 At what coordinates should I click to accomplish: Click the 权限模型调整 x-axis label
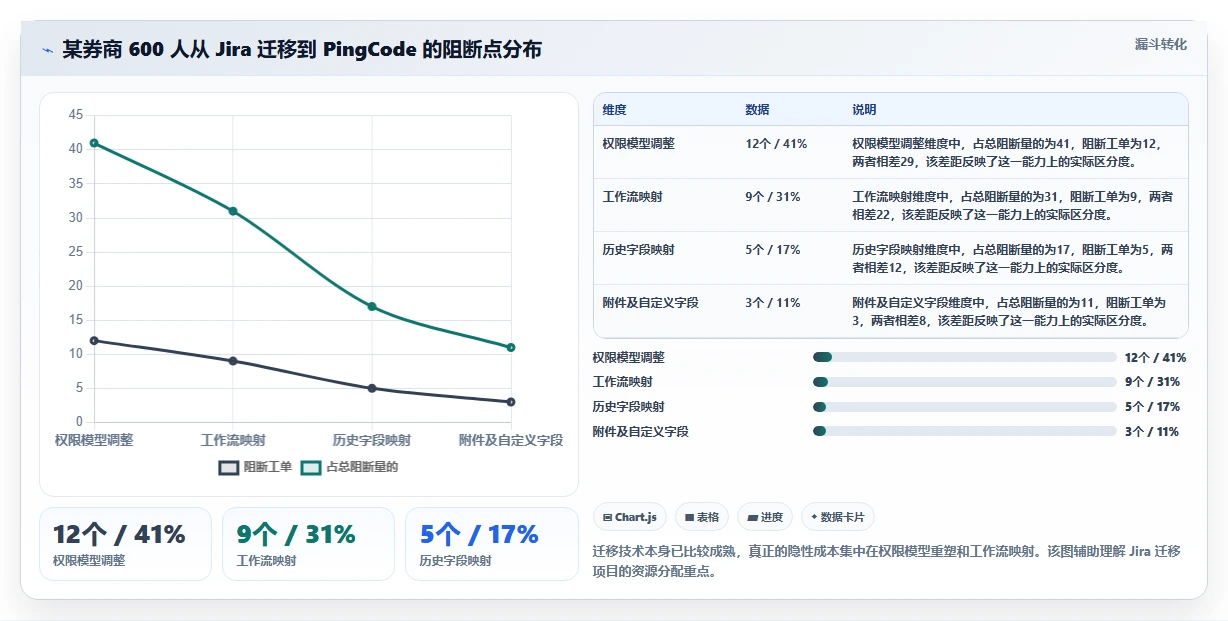point(94,440)
